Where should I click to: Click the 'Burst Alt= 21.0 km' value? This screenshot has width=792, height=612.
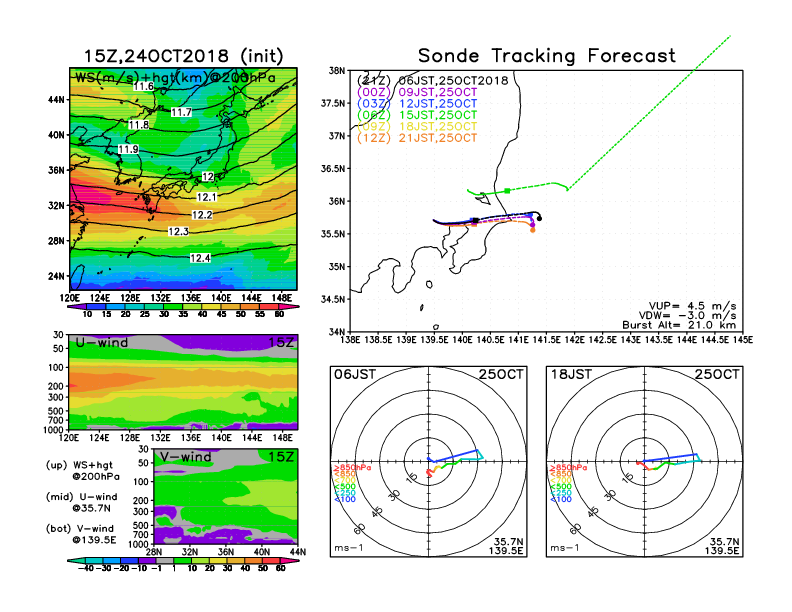tap(679, 325)
